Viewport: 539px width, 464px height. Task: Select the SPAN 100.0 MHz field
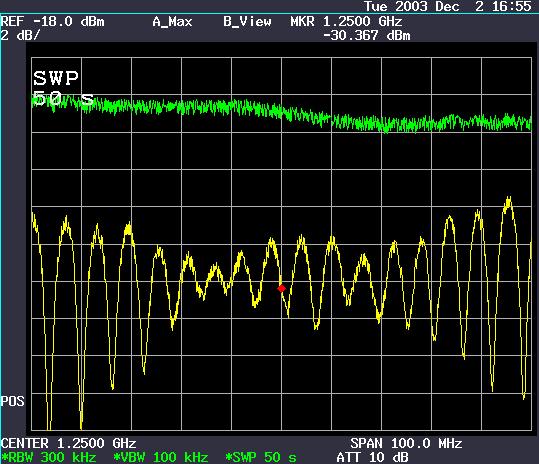coord(406,443)
